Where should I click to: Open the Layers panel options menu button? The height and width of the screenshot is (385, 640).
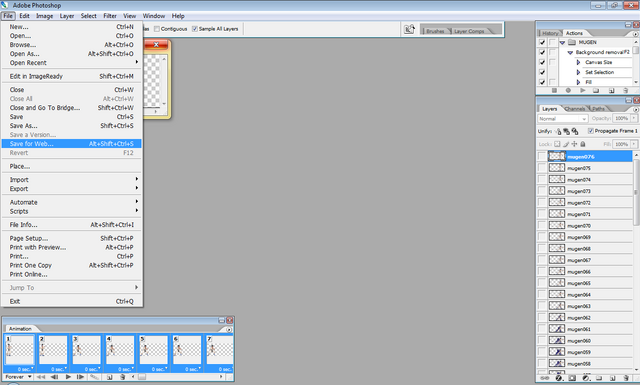(635, 109)
